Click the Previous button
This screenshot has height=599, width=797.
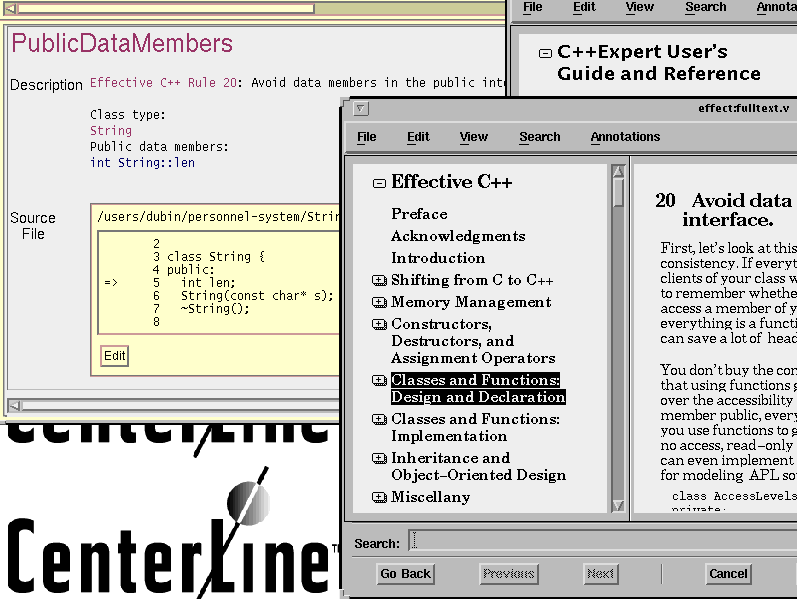point(509,574)
